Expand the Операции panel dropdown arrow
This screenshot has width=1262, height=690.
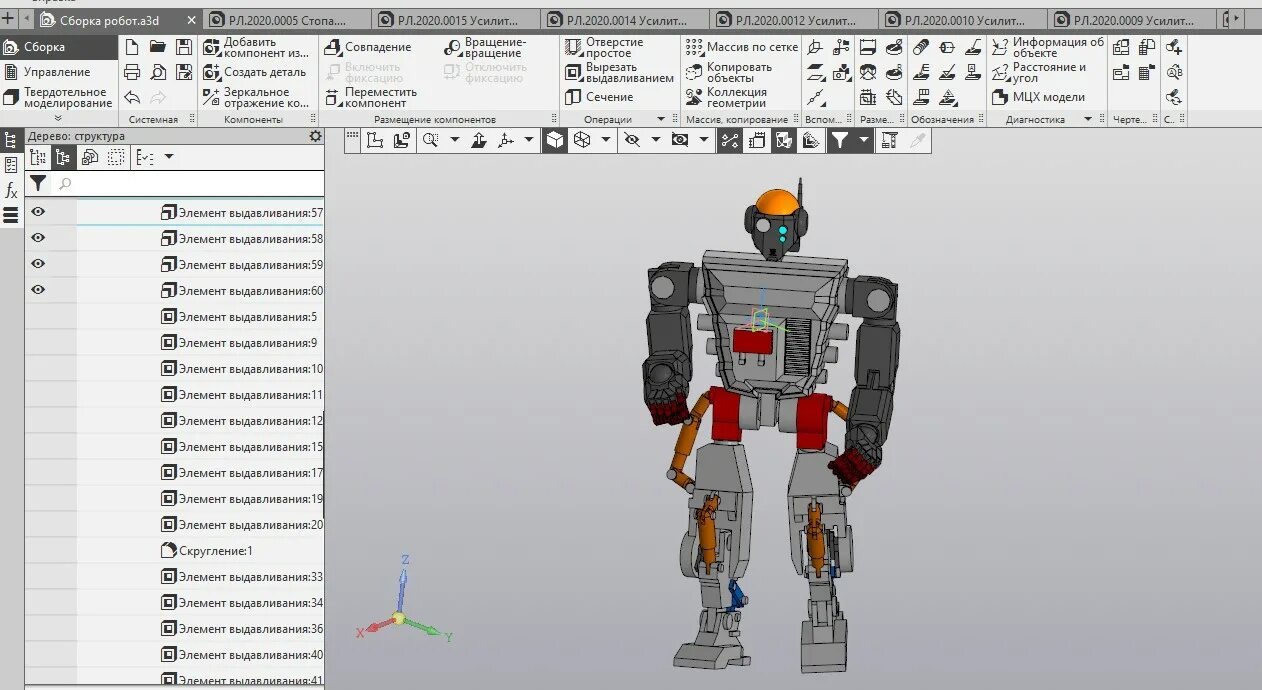661,119
